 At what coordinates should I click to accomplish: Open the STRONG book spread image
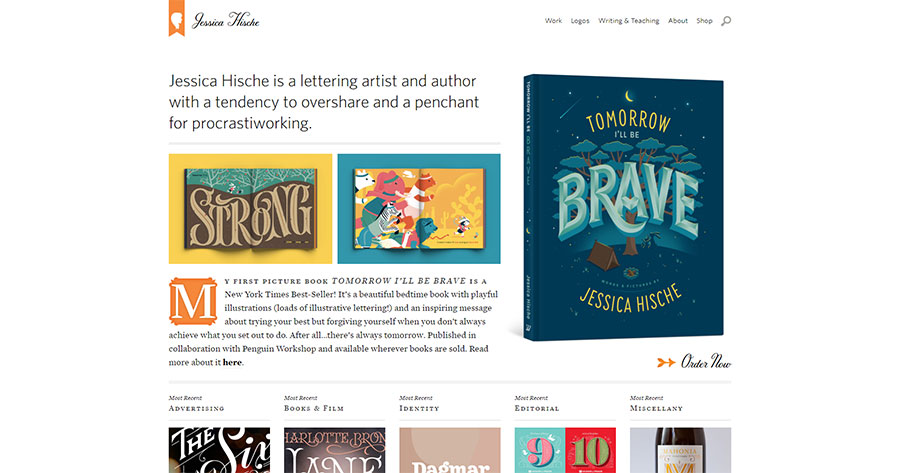coord(250,209)
